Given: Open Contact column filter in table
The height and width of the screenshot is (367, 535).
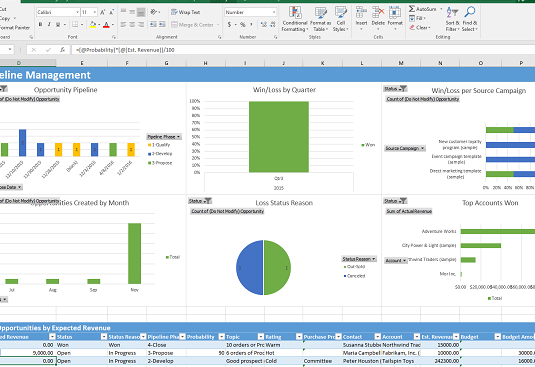Looking at the screenshot, I should [377, 337].
